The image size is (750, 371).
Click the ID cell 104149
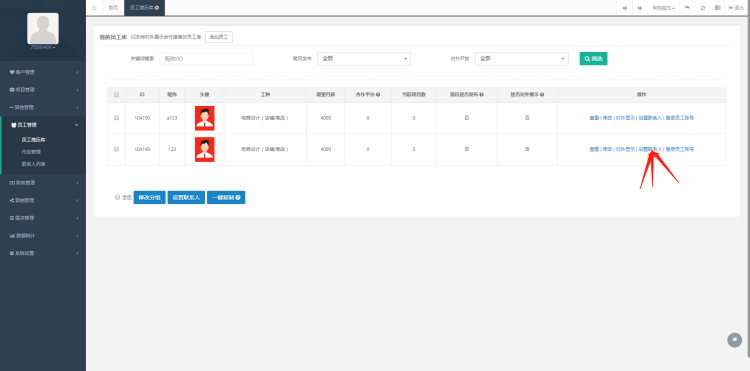[x=142, y=150]
